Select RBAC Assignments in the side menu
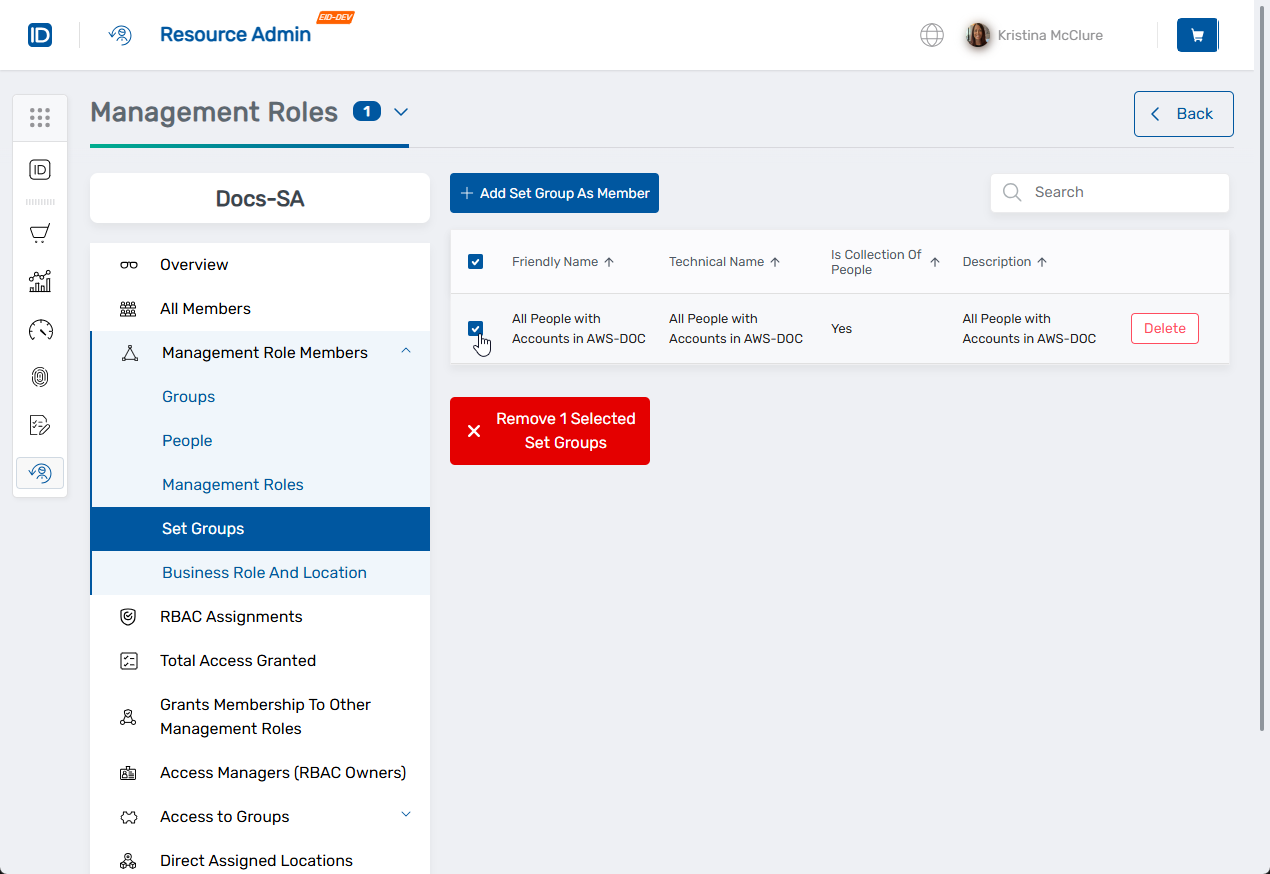Screen dimensions: 1270x874 pos(231,617)
